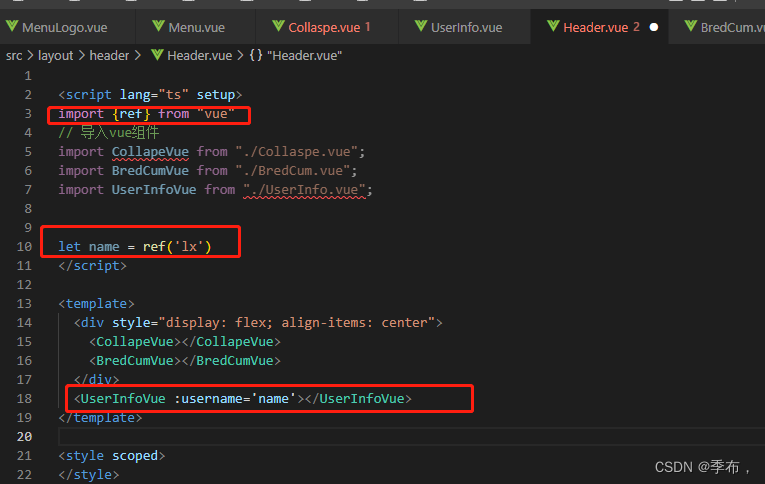Click CollapeVue identifier in import line 5
This screenshot has height=484, width=765.
pyautogui.click(x=150, y=152)
